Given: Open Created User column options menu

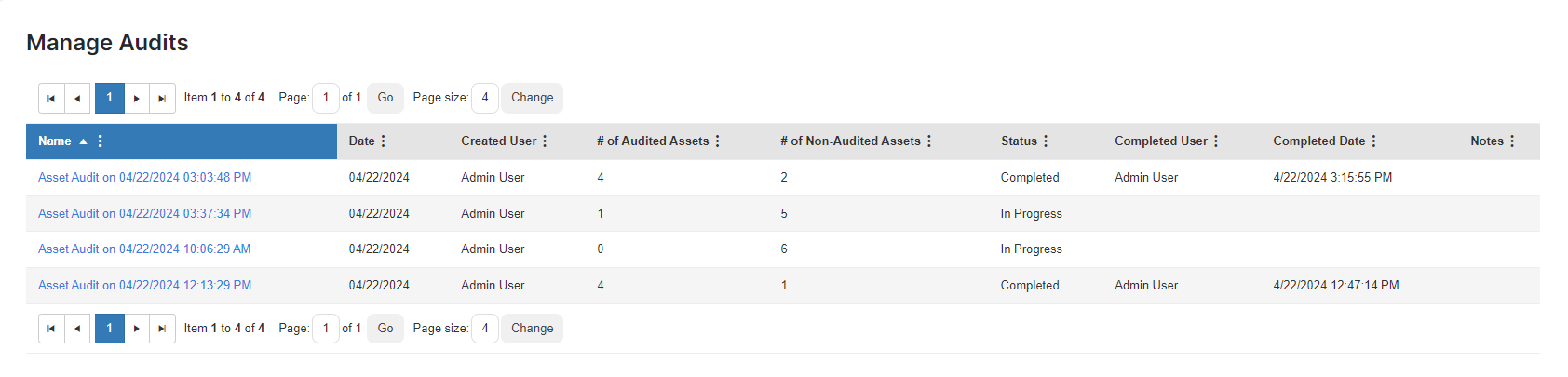Looking at the screenshot, I should tap(545, 141).
